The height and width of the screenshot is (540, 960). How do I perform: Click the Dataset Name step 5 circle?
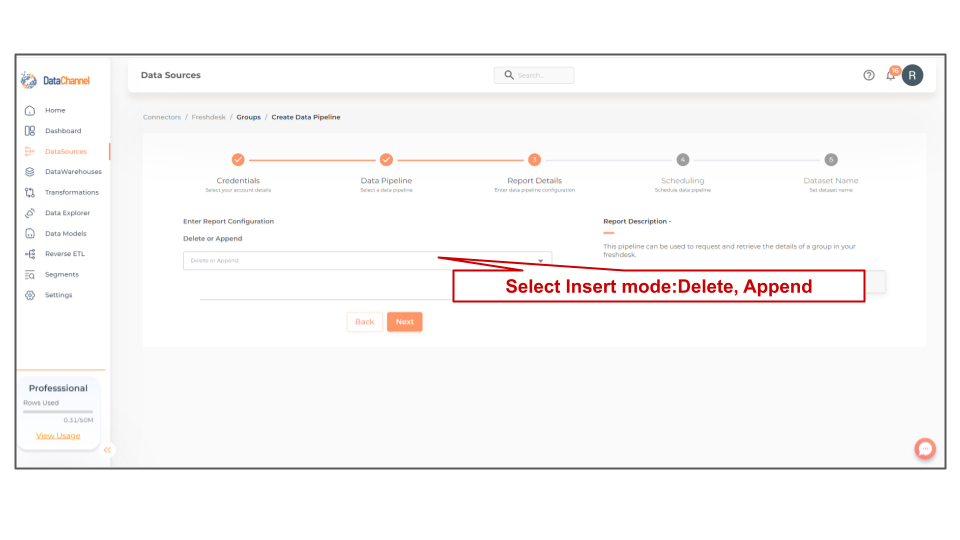coord(831,160)
